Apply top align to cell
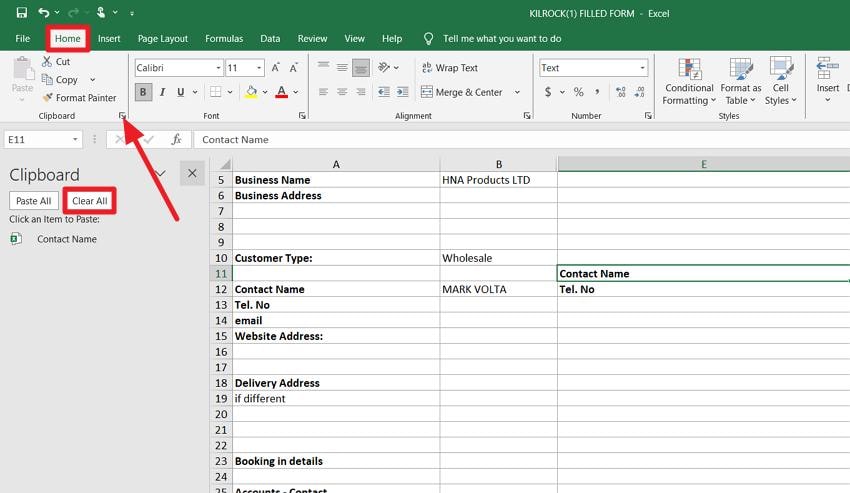Image resolution: width=850 pixels, height=493 pixels. [324, 67]
